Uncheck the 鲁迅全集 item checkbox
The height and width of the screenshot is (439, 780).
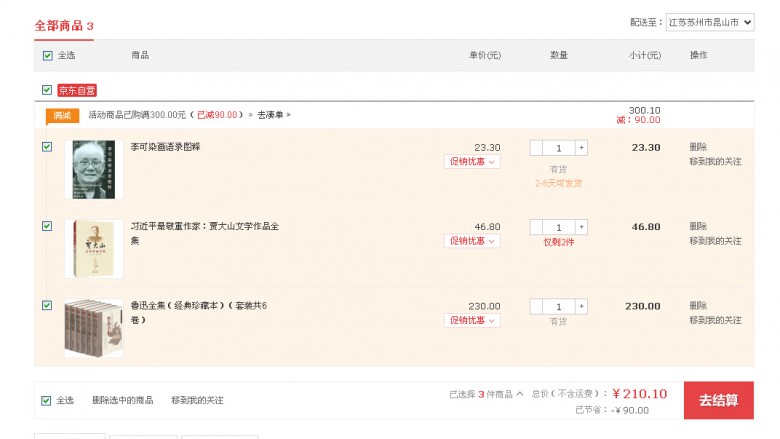(x=47, y=305)
